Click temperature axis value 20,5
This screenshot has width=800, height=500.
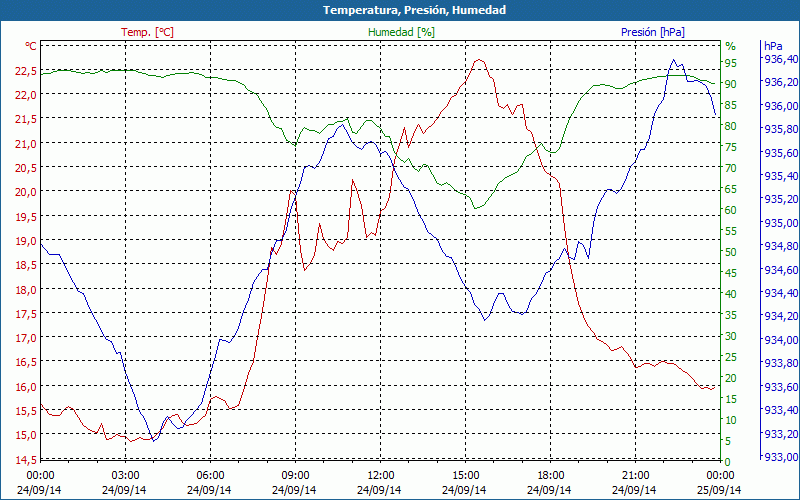pyautogui.click(x=26, y=168)
